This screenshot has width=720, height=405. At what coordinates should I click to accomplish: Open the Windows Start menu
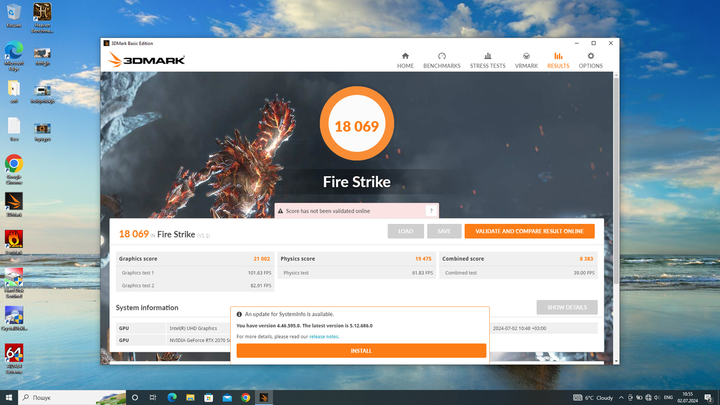9,397
